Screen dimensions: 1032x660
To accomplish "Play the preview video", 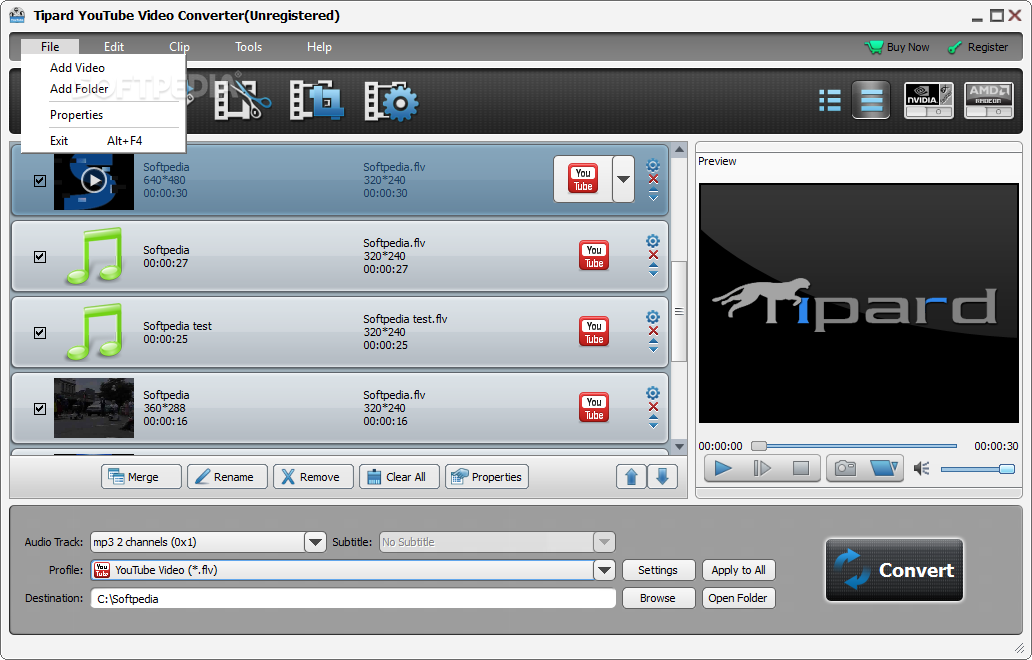I will tap(723, 468).
